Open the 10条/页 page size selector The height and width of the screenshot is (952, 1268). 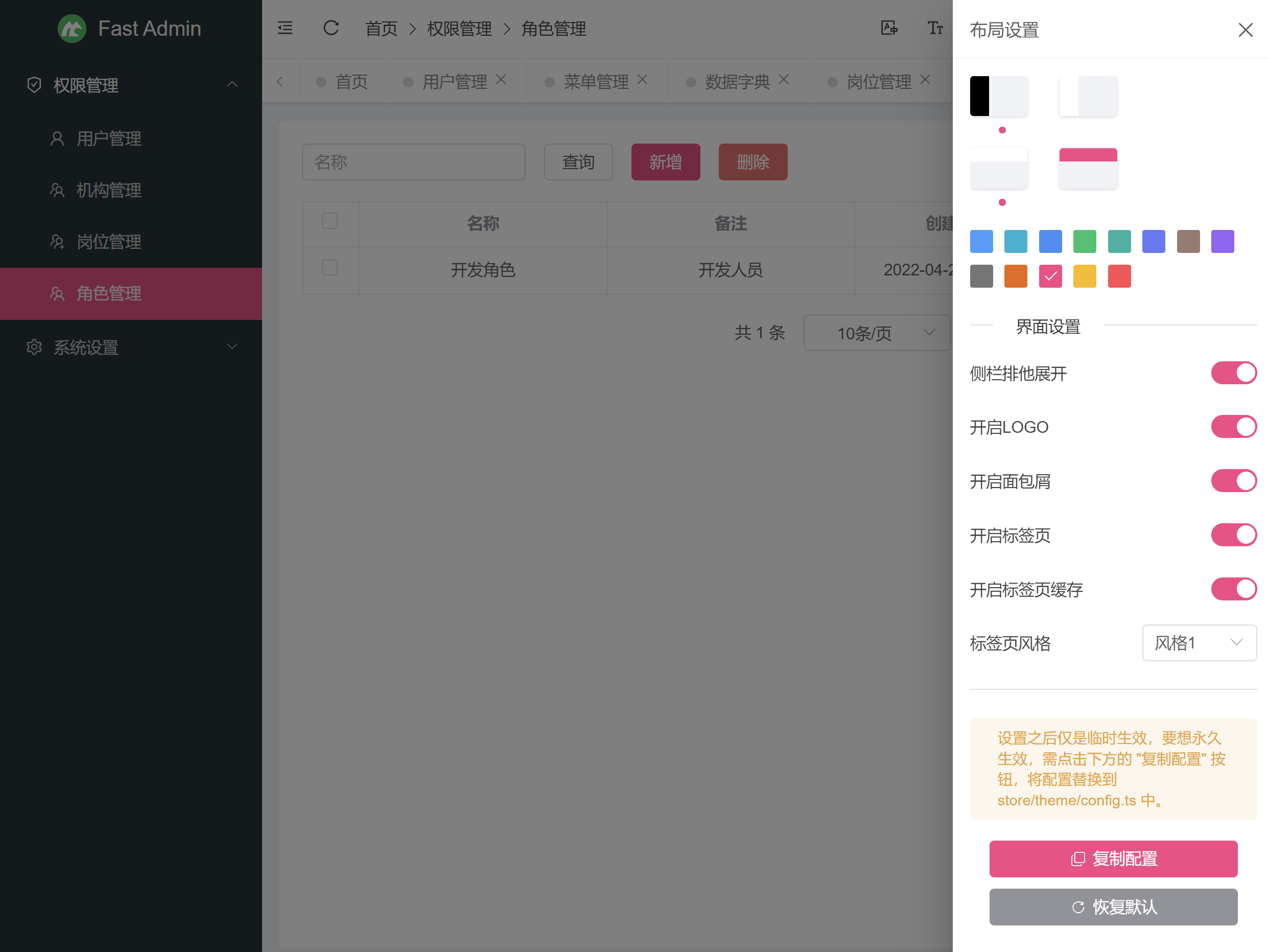(x=877, y=333)
